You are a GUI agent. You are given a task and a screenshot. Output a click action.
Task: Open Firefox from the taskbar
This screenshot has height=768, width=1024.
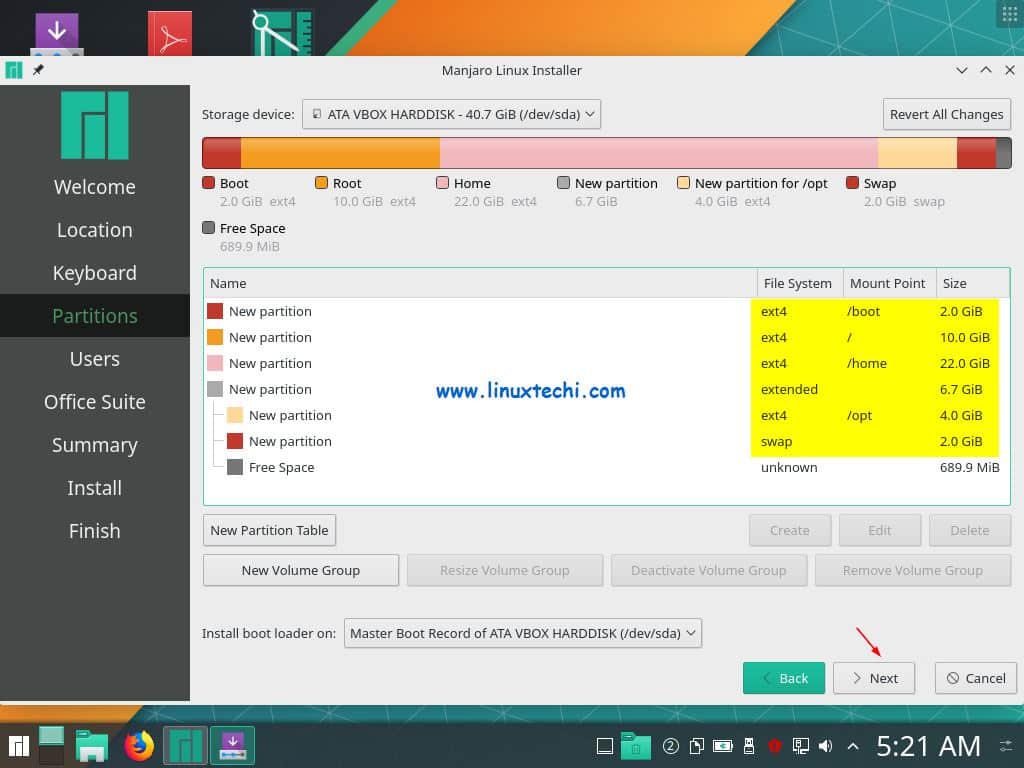(x=139, y=745)
